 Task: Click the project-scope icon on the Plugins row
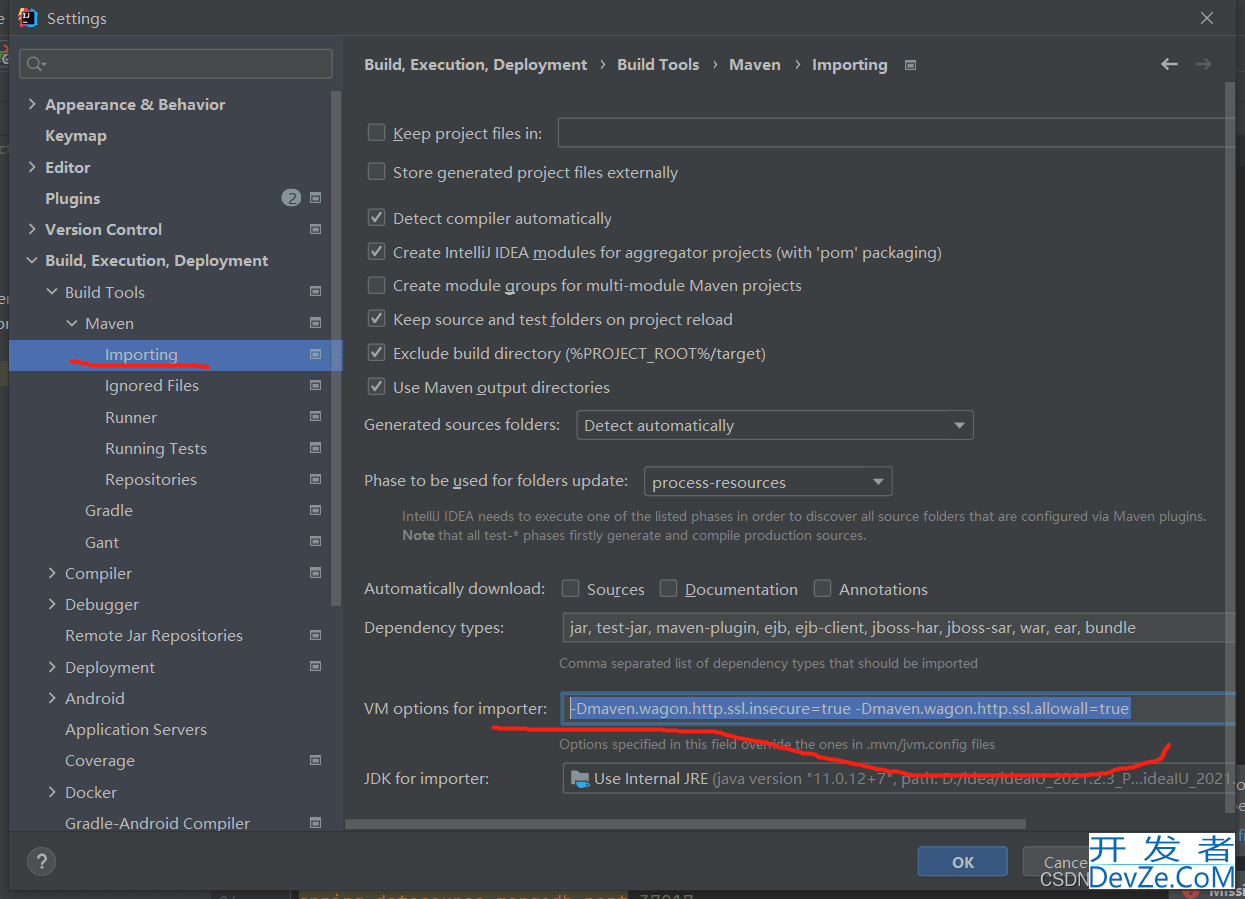click(316, 198)
